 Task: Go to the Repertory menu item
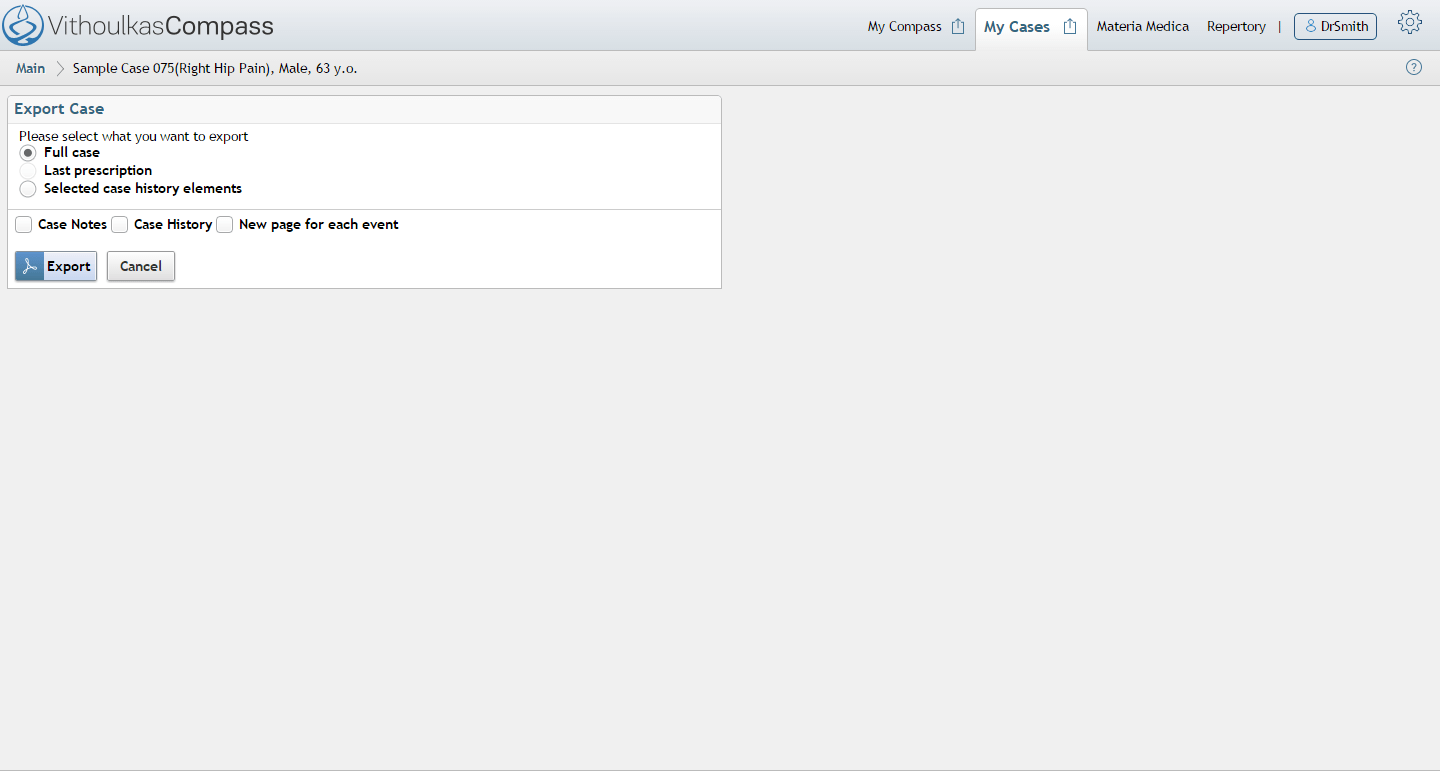(x=1236, y=27)
